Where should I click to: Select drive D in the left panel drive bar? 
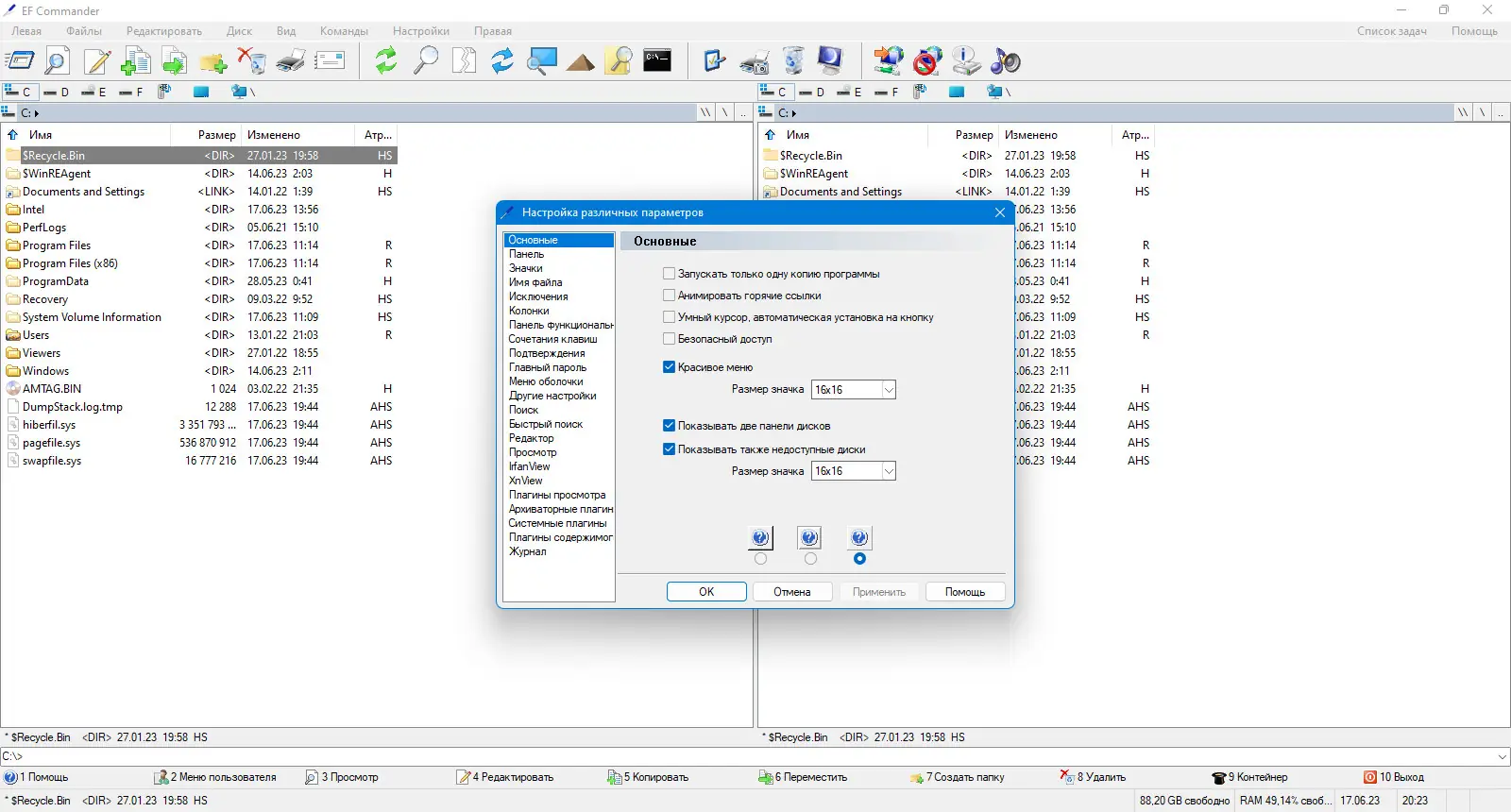(x=56, y=92)
